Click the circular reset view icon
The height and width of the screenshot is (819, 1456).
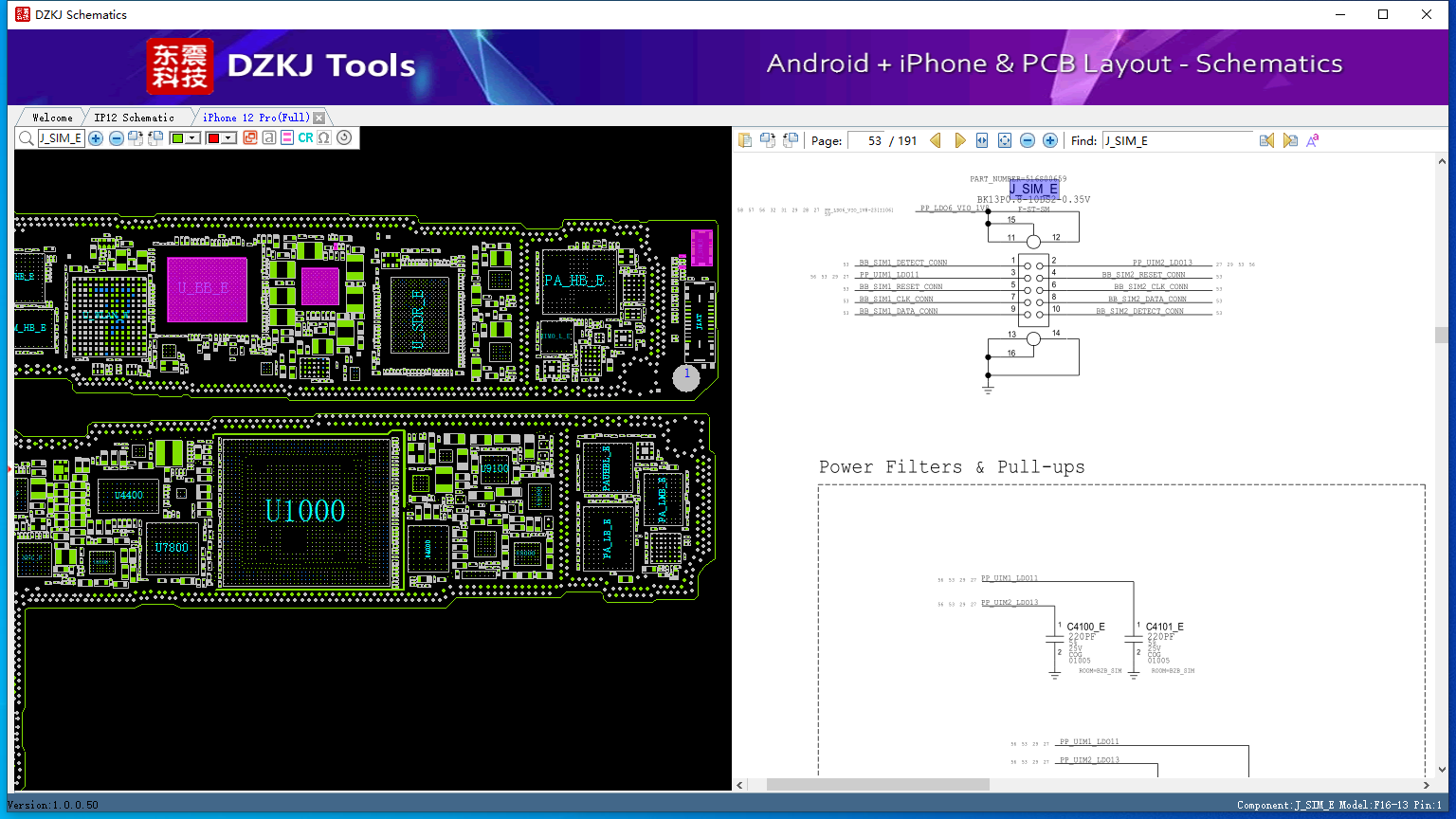pos(344,138)
